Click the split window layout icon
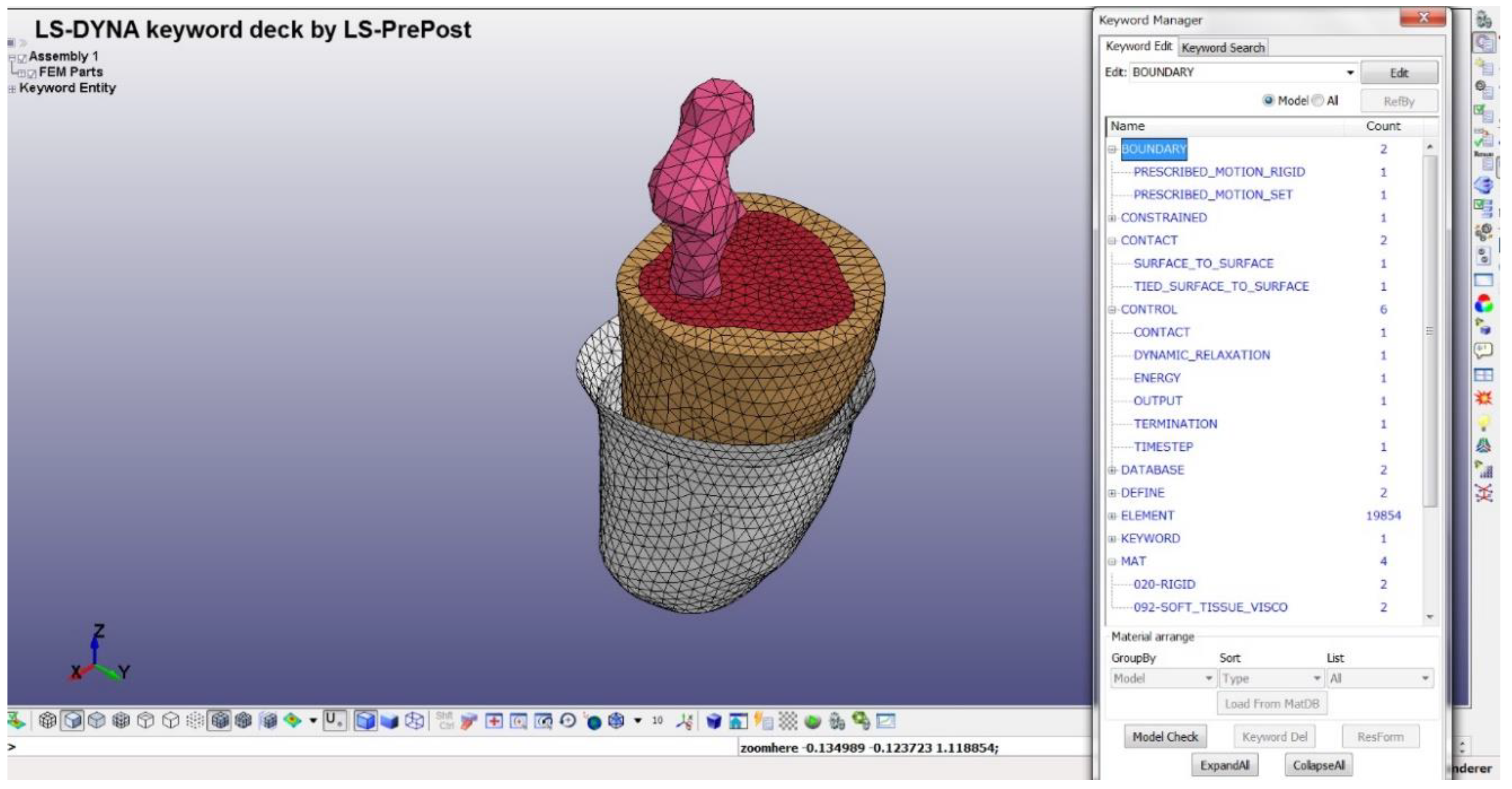Screen dimensions: 1512x789 (x=1484, y=375)
